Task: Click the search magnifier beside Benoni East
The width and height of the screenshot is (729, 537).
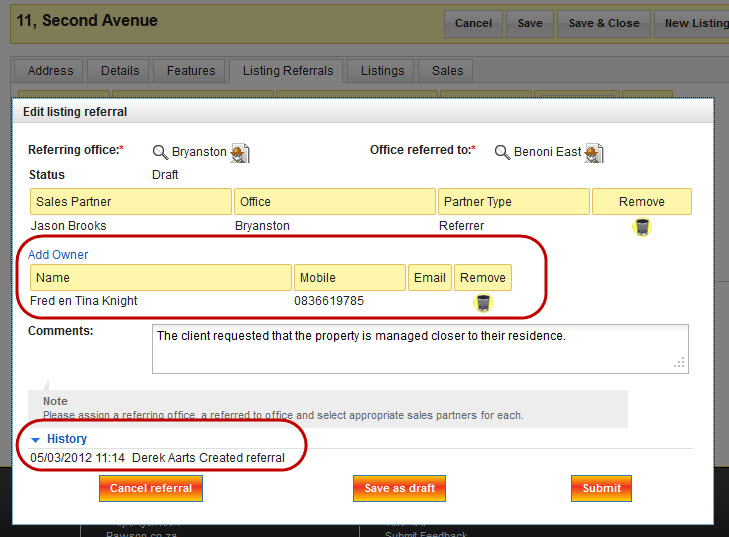Action: click(x=502, y=152)
